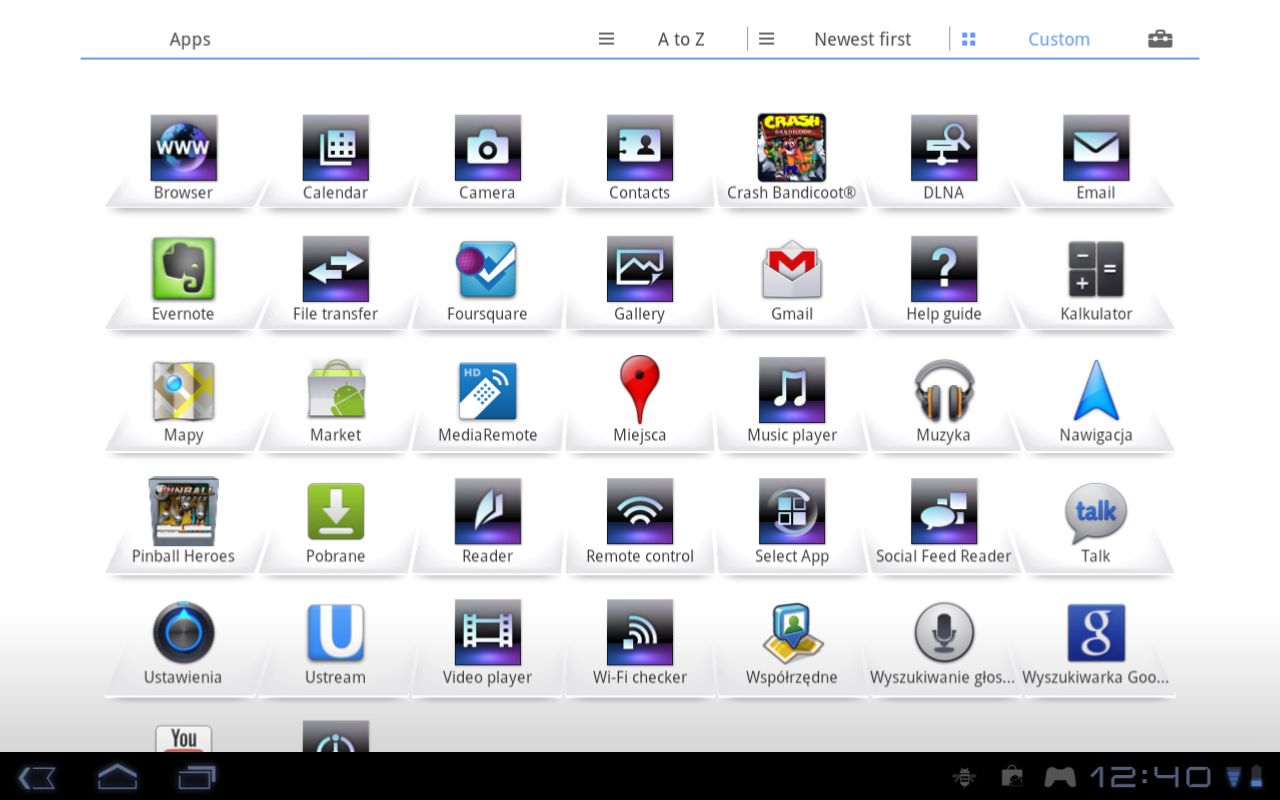The width and height of the screenshot is (1280, 800).
Task: Click the briefcase icon in the top bar
Action: click(1160, 39)
